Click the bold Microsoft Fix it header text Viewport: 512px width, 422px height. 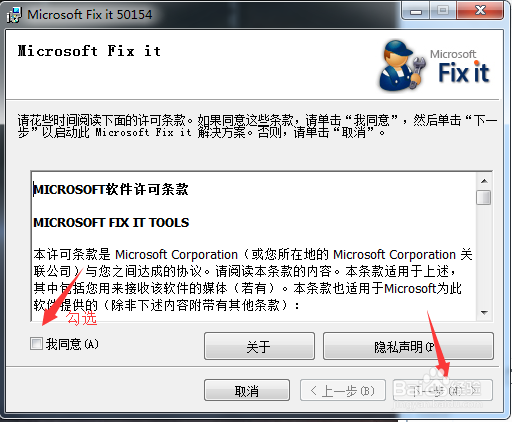pyautogui.click(x=89, y=51)
